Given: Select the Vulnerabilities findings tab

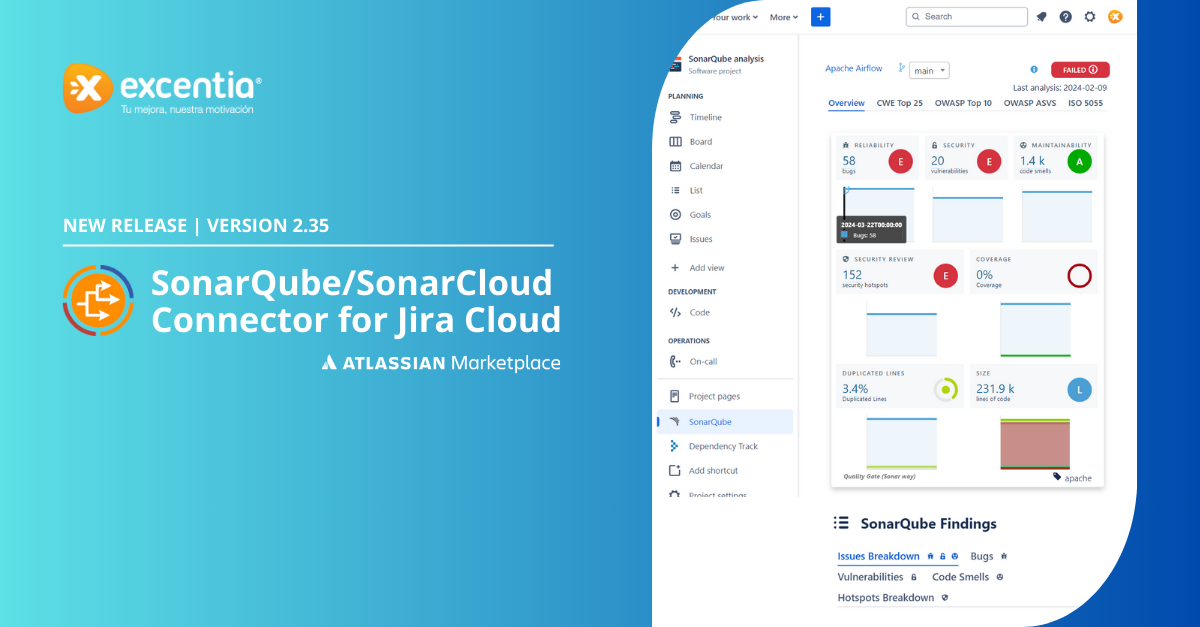Looking at the screenshot, I should (877, 577).
